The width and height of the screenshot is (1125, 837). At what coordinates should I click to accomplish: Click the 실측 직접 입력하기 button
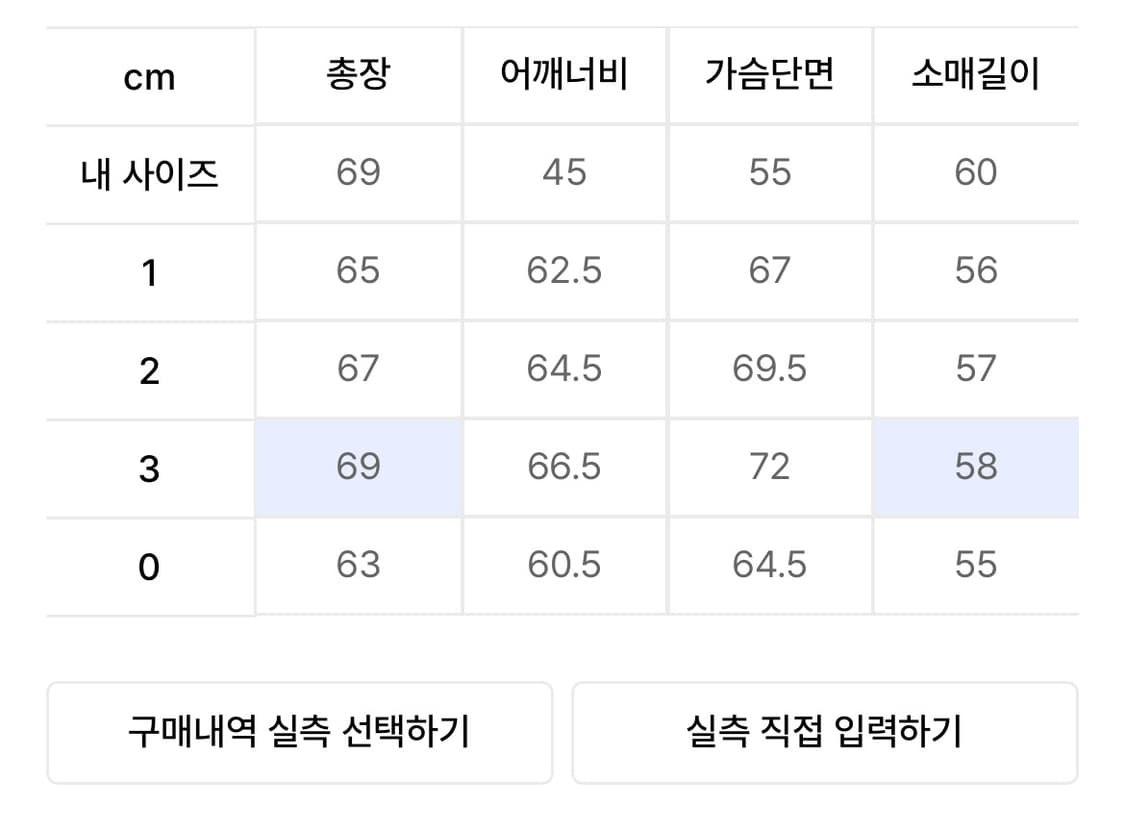pyautogui.click(x=824, y=733)
